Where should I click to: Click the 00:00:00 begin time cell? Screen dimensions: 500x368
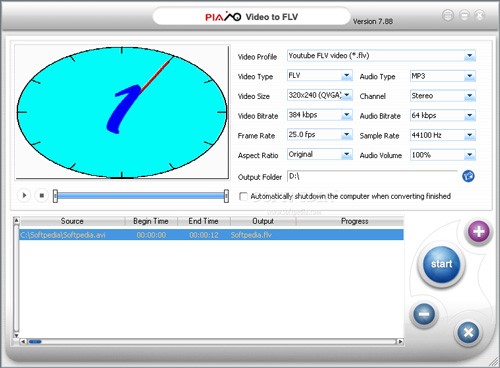click(151, 235)
